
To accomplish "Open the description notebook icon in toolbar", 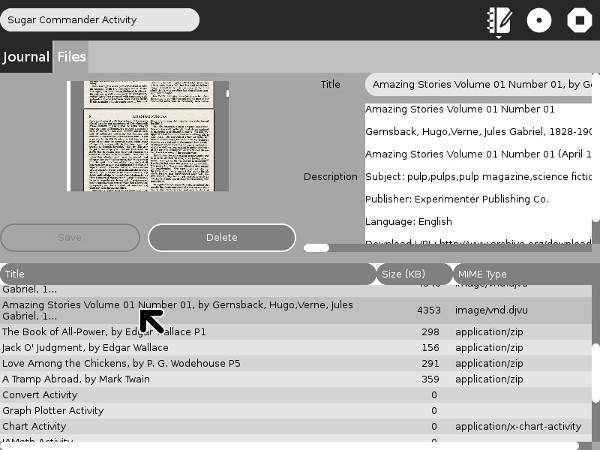I will 498,20.
